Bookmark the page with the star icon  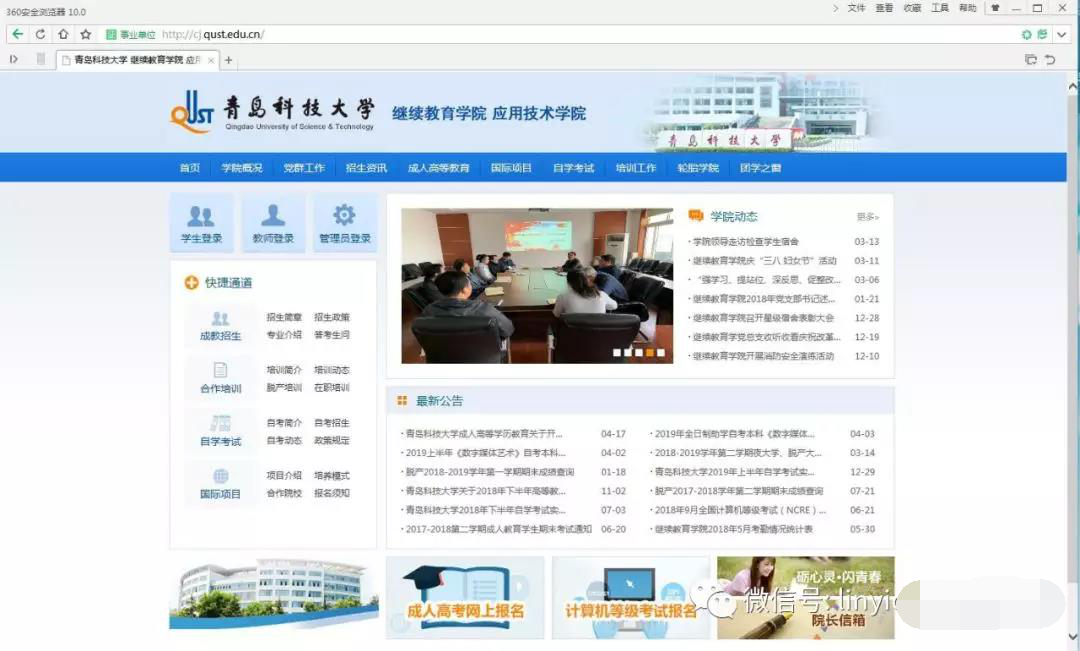click(x=85, y=34)
